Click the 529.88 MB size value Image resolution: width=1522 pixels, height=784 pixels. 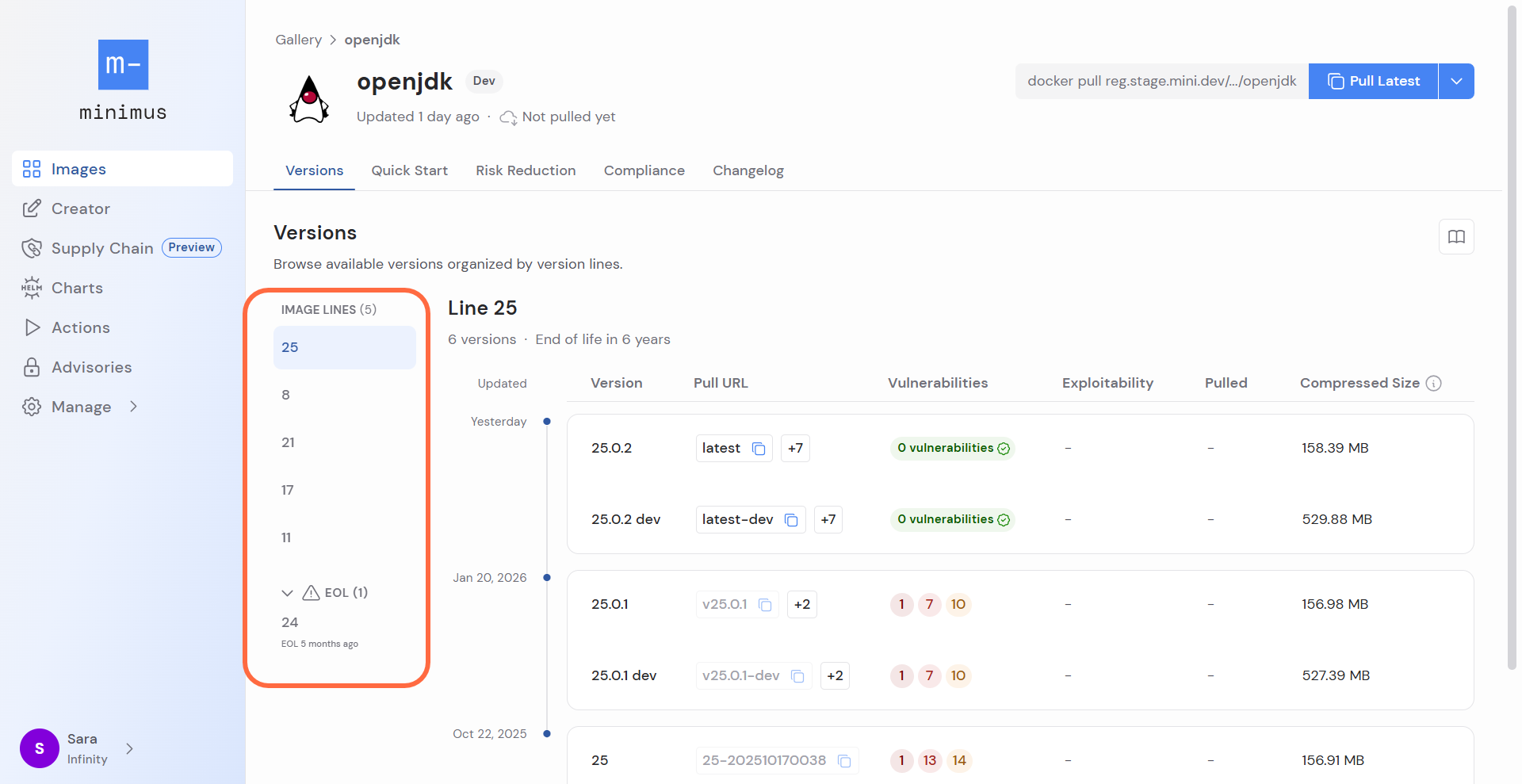coord(1337,519)
